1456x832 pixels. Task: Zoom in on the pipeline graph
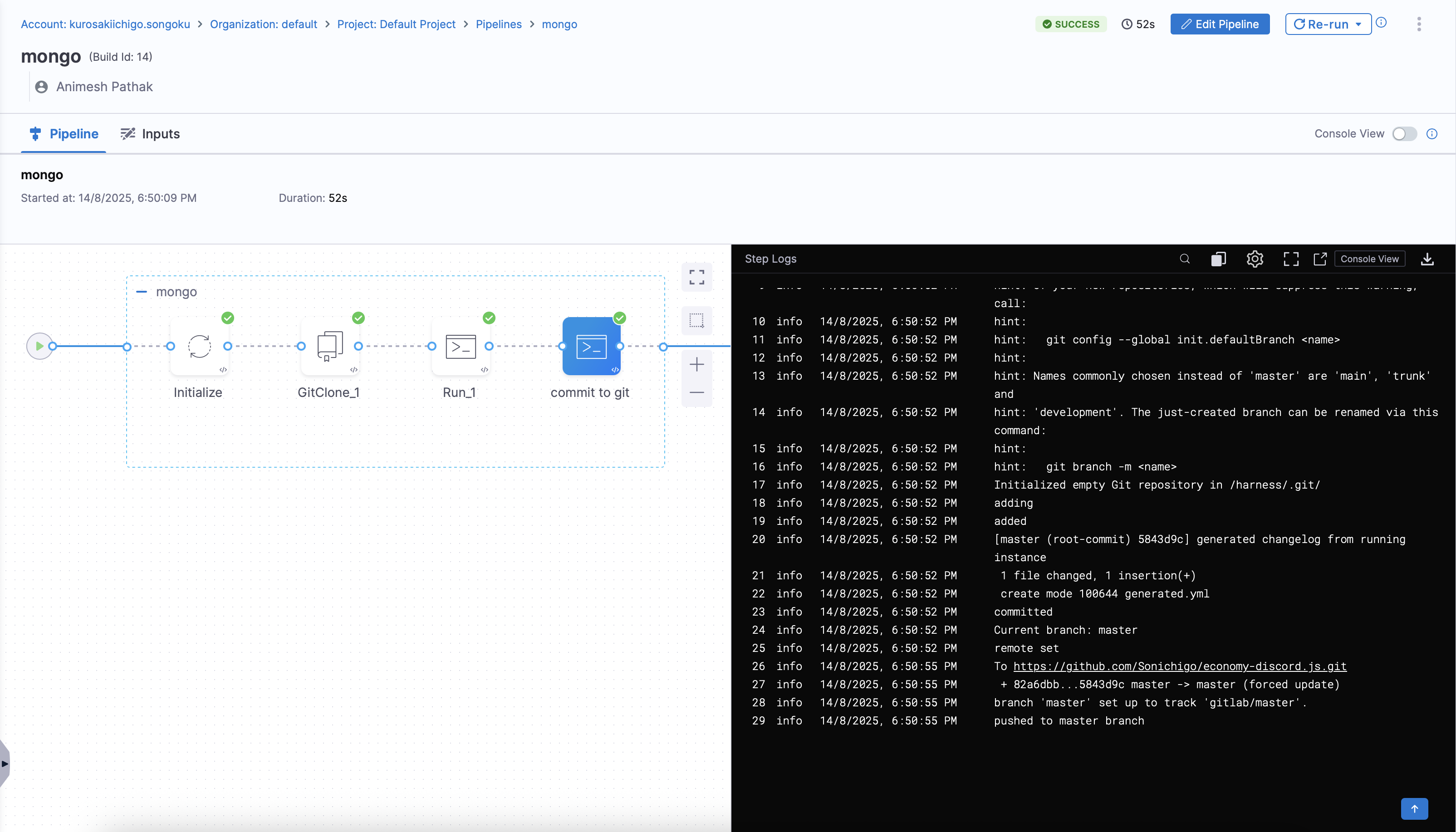pos(696,365)
